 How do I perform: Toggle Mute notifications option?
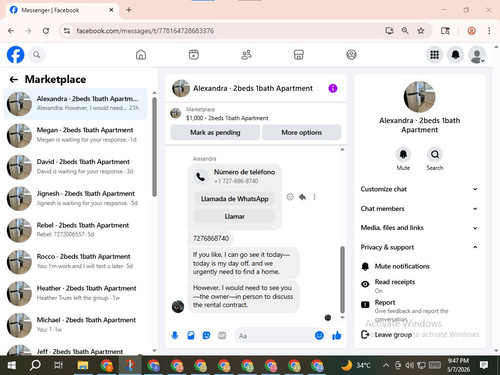420,266
